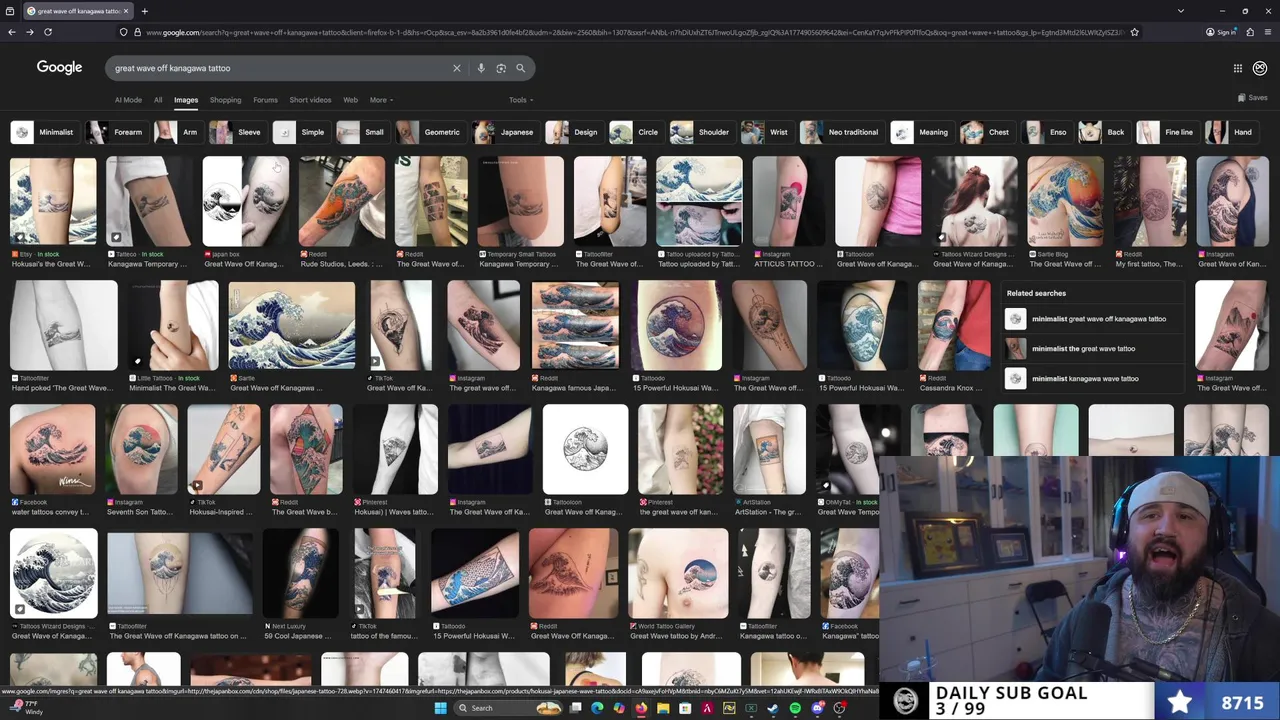Switch to the AI Mode tab
The width and height of the screenshot is (1280, 720).
click(128, 100)
